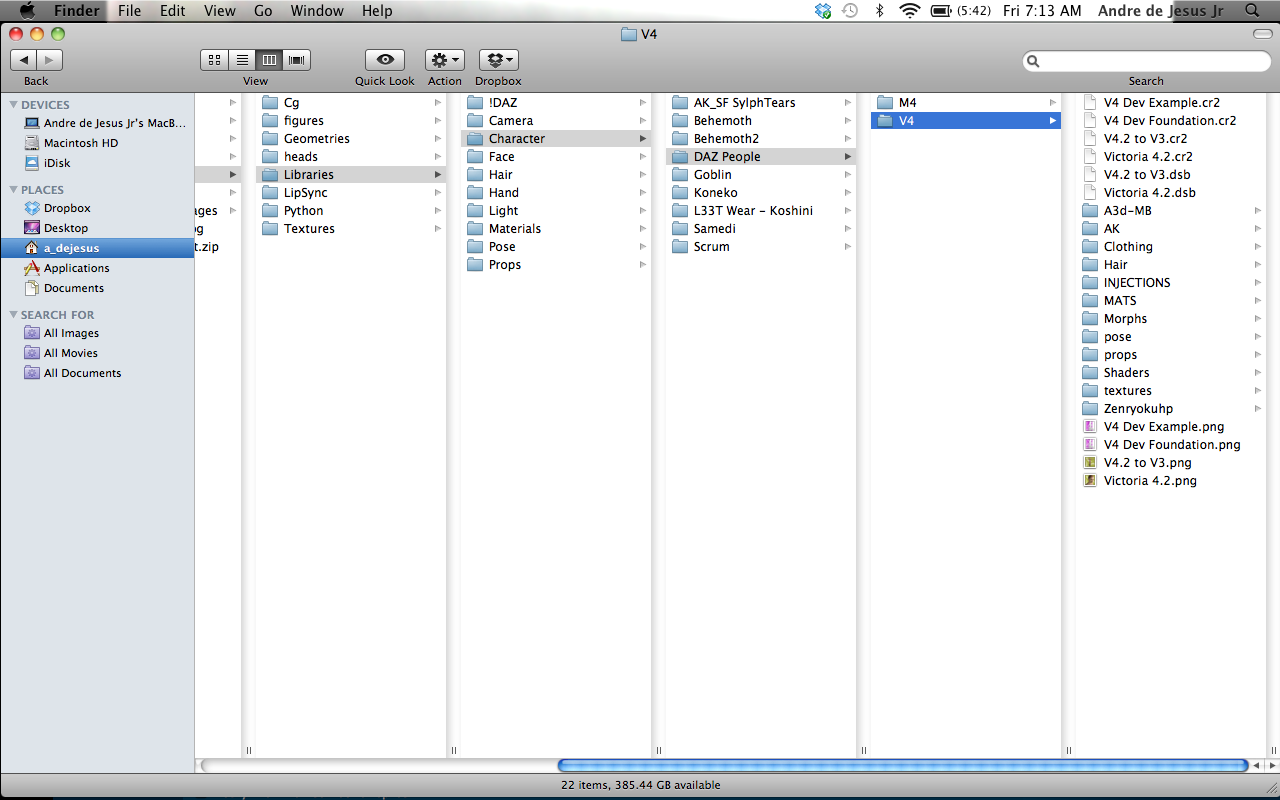
Task: Open the View menu
Action: (219, 11)
